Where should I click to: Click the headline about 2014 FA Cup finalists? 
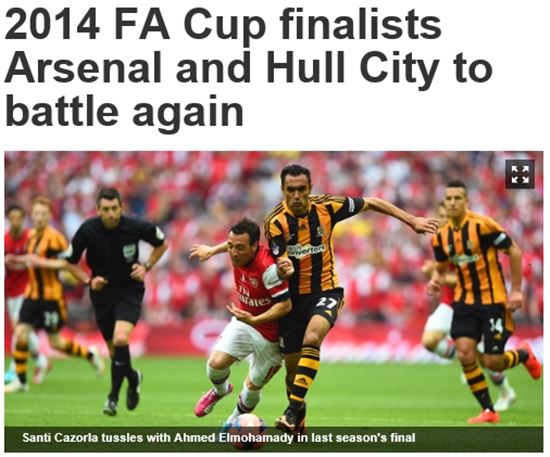248,67
